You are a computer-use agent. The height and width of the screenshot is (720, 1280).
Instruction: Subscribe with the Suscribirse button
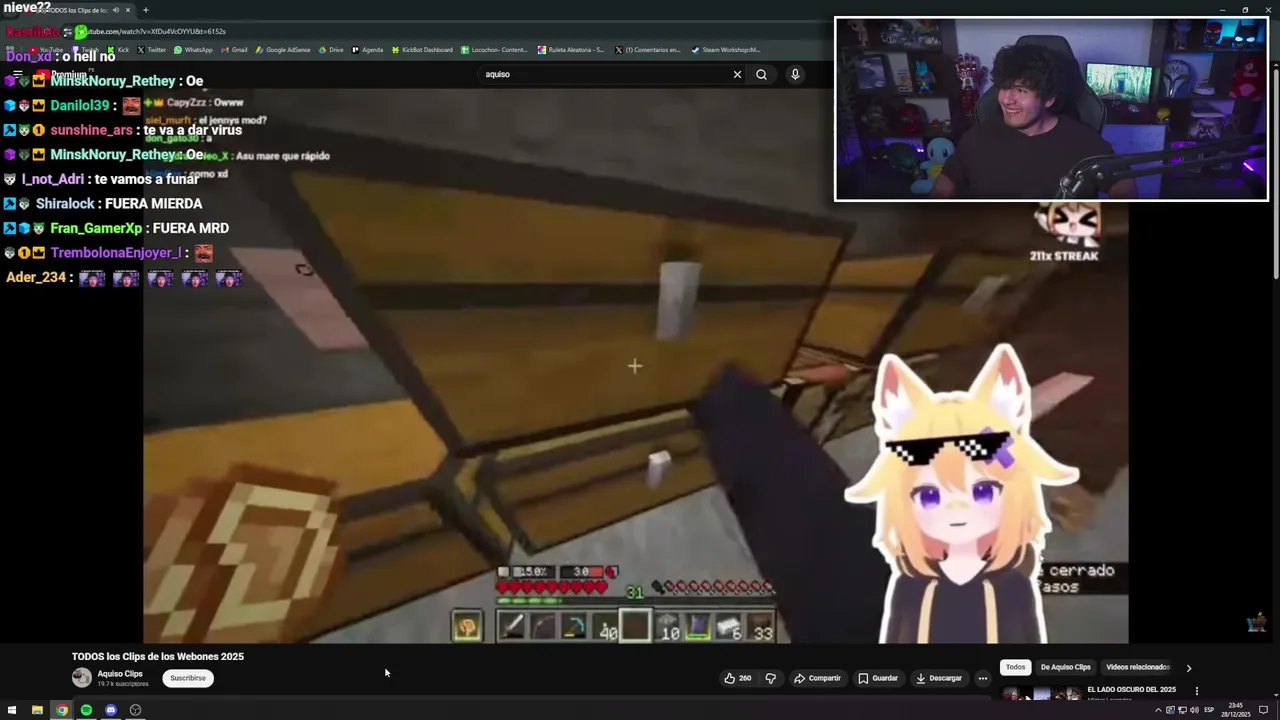[x=187, y=678]
